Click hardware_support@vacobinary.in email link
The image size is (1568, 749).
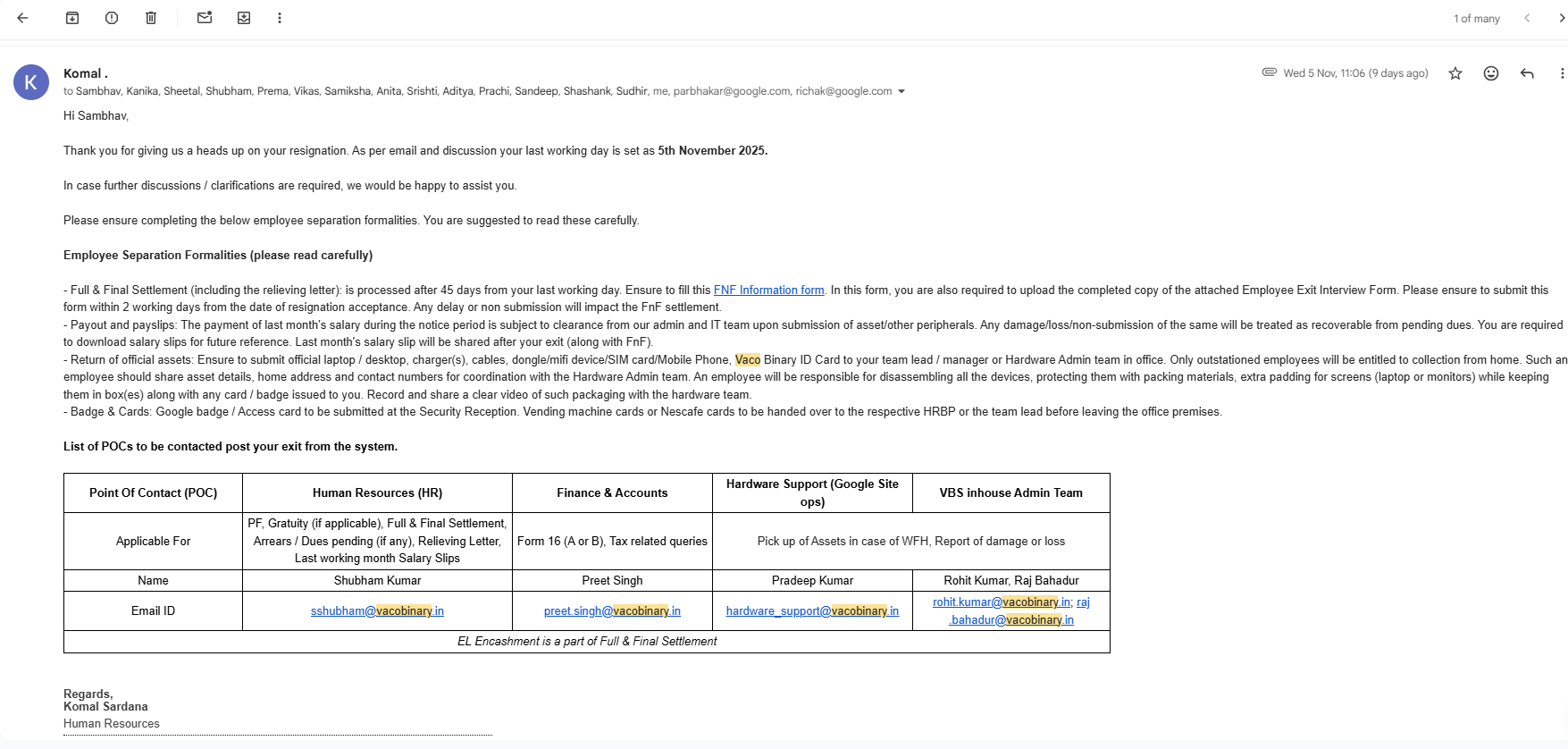click(812, 611)
